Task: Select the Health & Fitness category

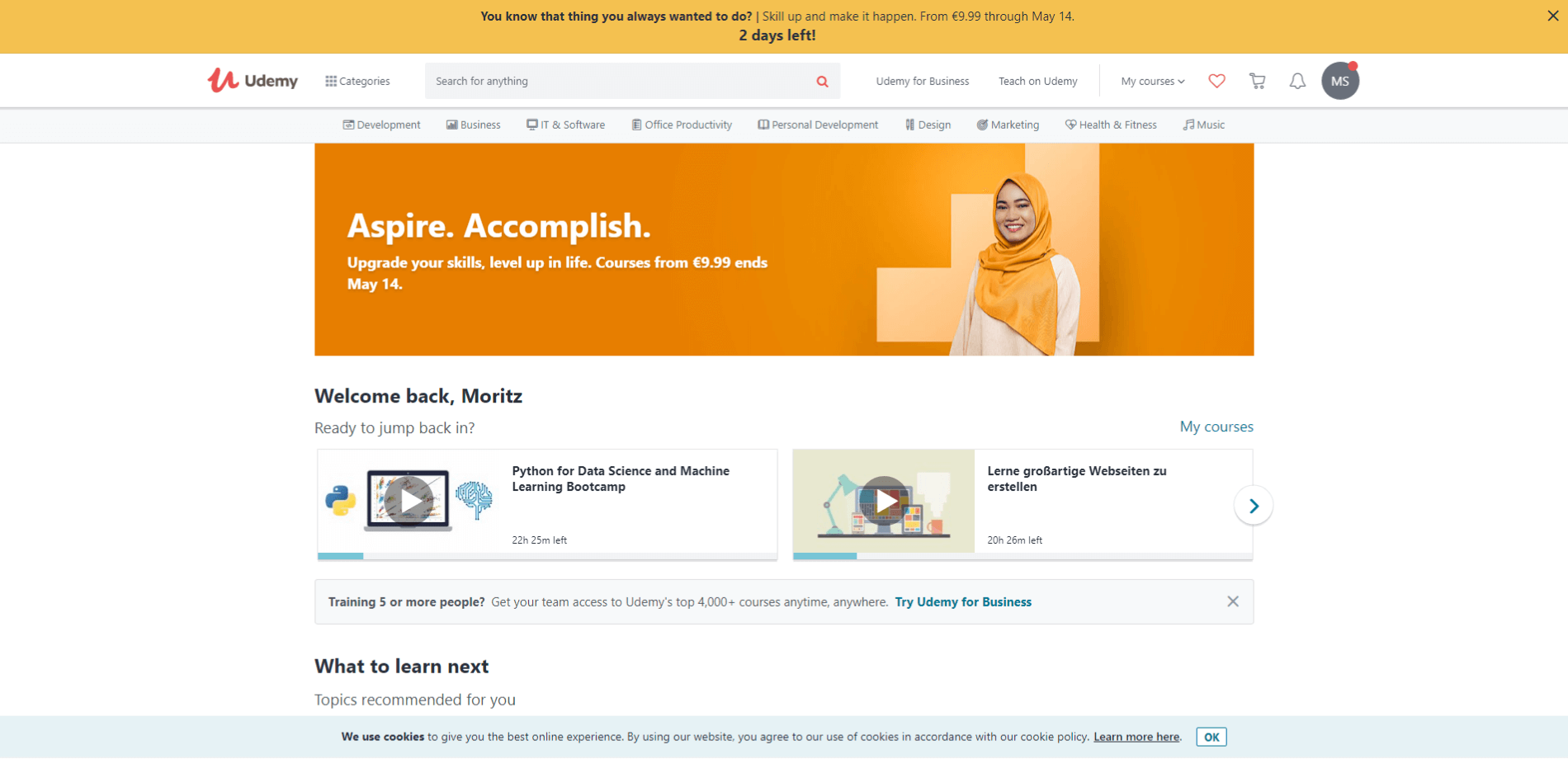Action: pyautogui.click(x=1111, y=125)
